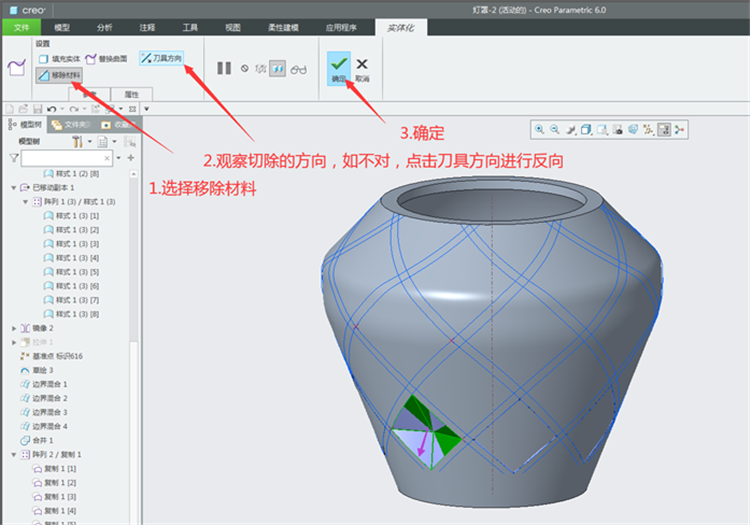Expand the 镜像 2 tree node
The height and width of the screenshot is (525, 750).
tap(14, 328)
